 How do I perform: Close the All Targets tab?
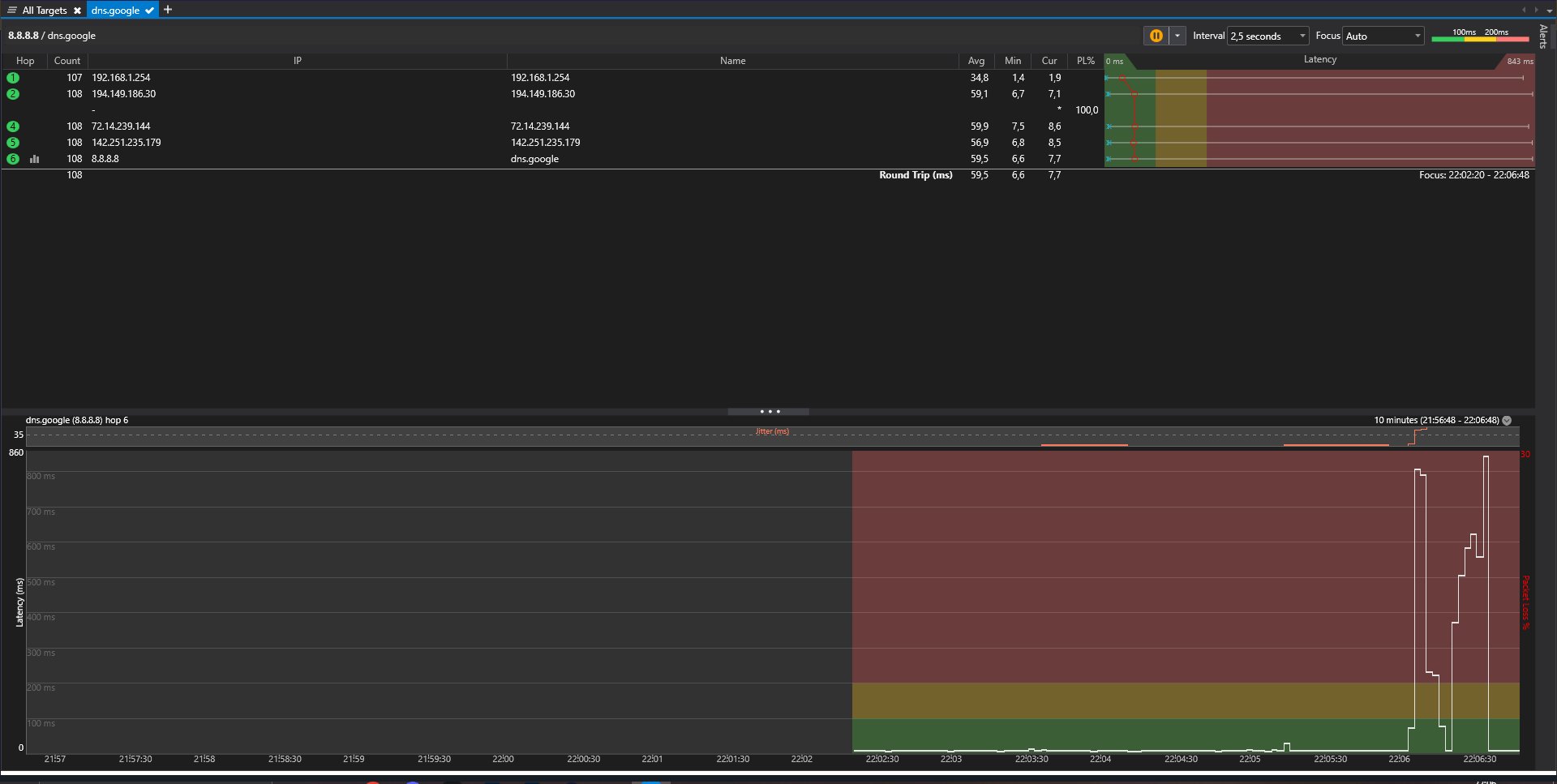[77, 11]
